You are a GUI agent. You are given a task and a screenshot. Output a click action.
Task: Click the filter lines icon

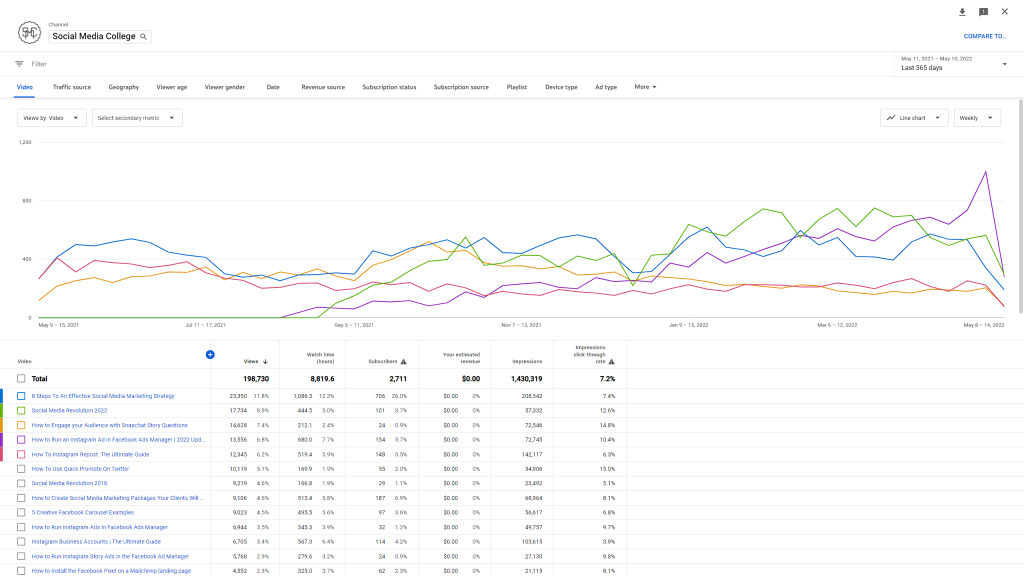(x=19, y=64)
